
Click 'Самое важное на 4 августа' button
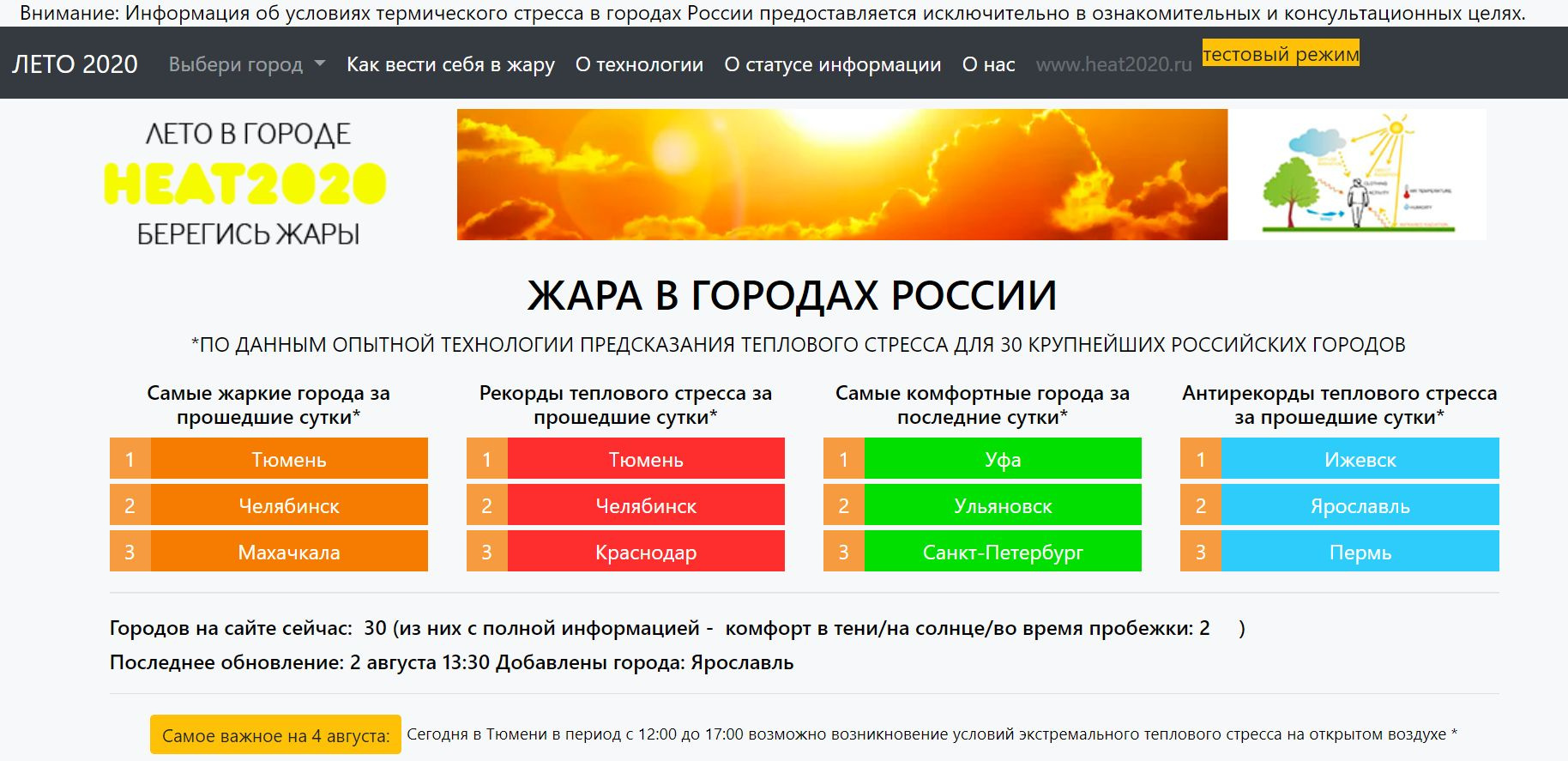pos(275,735)
